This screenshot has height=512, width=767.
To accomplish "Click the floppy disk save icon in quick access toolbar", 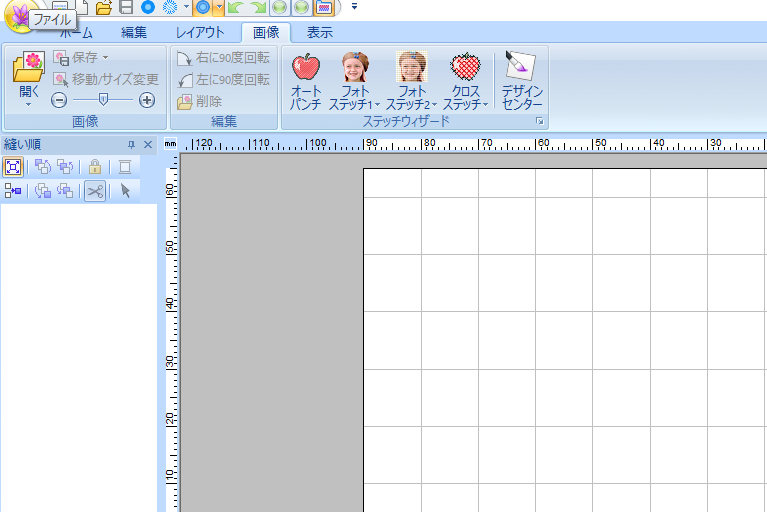I will tap(126, 7).
